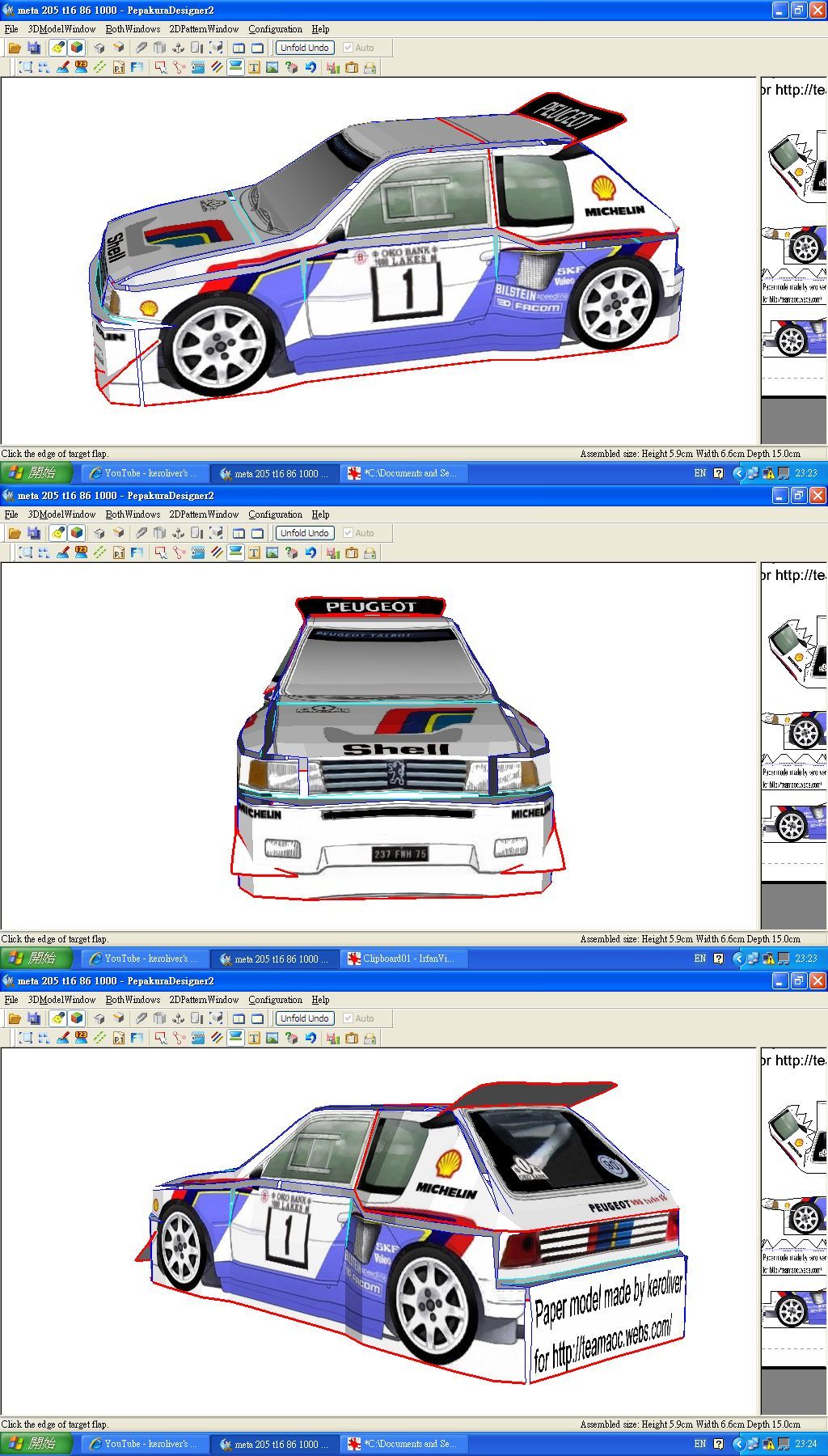Click Save icon in rear car view window
Viewport: 828px width, 1456px height.
pos(33,1018)
